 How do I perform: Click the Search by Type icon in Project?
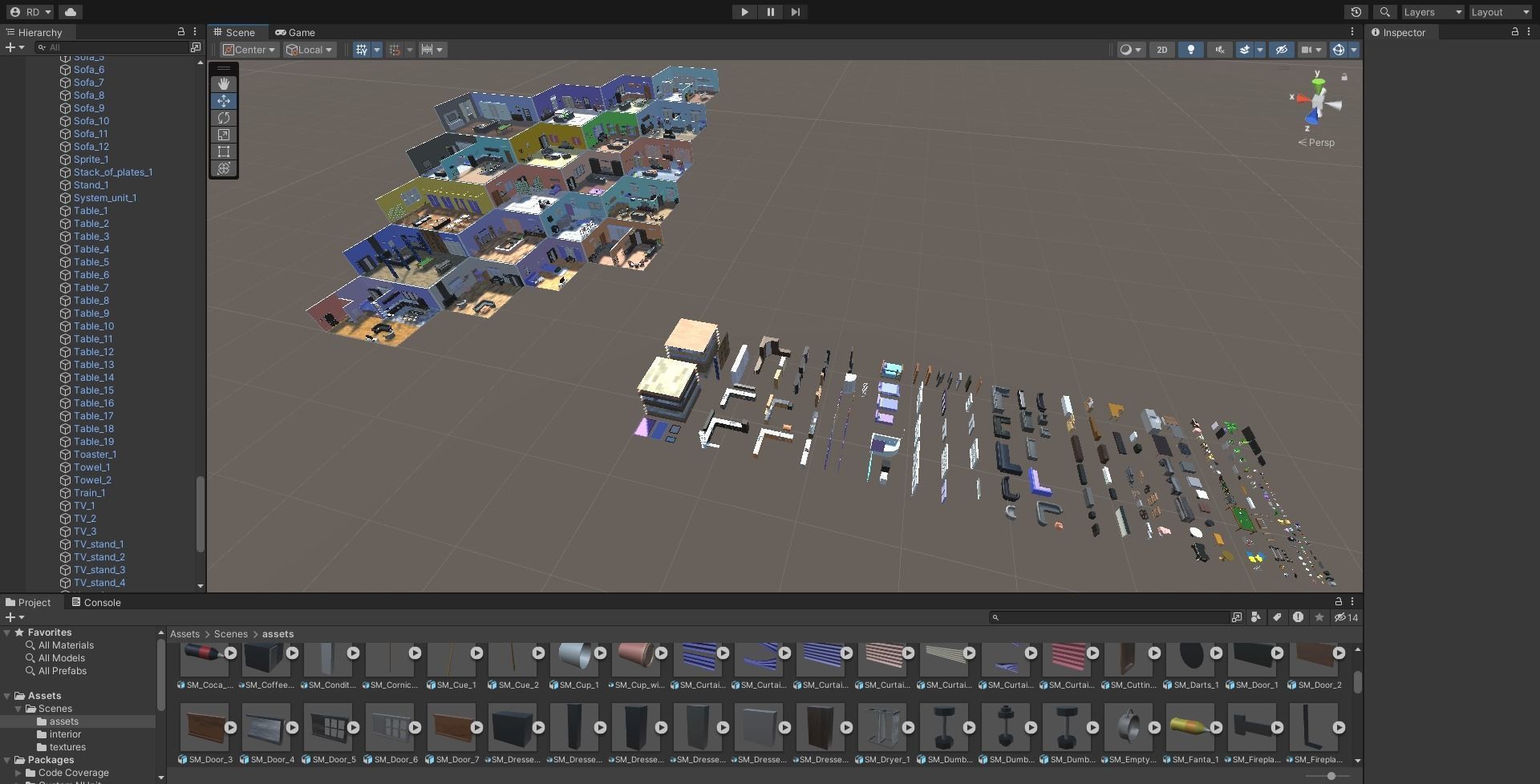pyautogui.click(x=1256, y=617)
